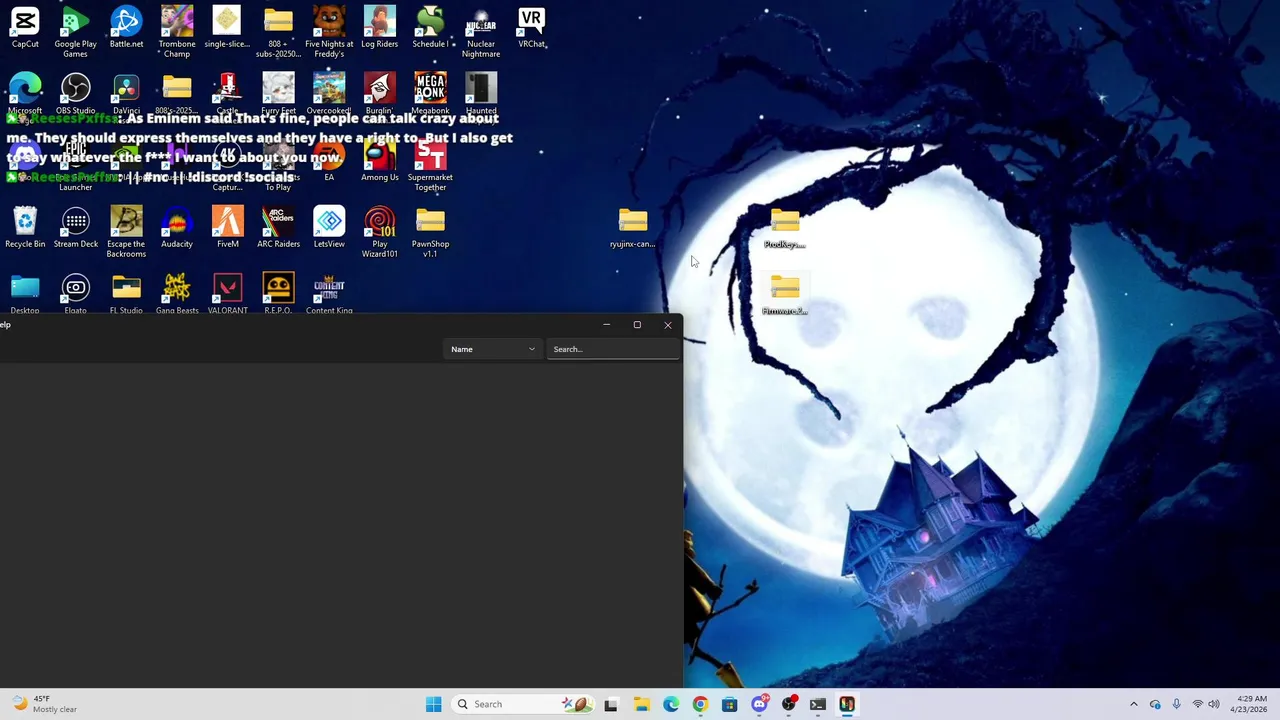Click the microphone tray icon
Image resolution: width=1280 pixels, height=720 pixels.
click(x=1176, y=704)
